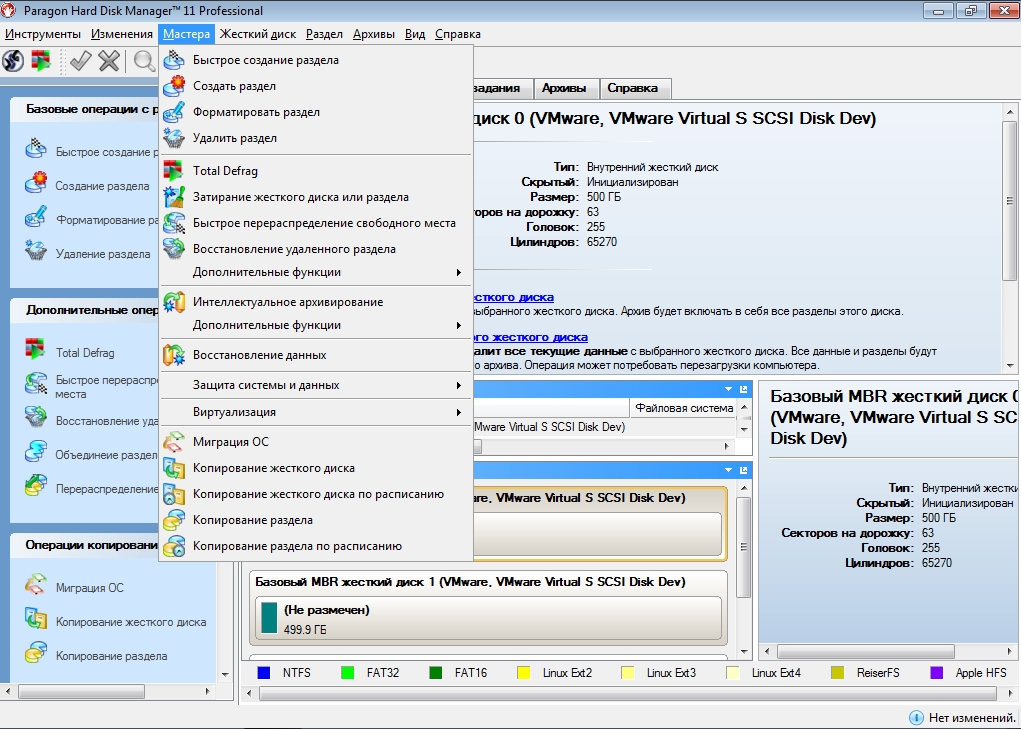Maximize the disk list panel via its corner icon
Viewport: 1021px width, 729px height.
(x=744, y=389)
